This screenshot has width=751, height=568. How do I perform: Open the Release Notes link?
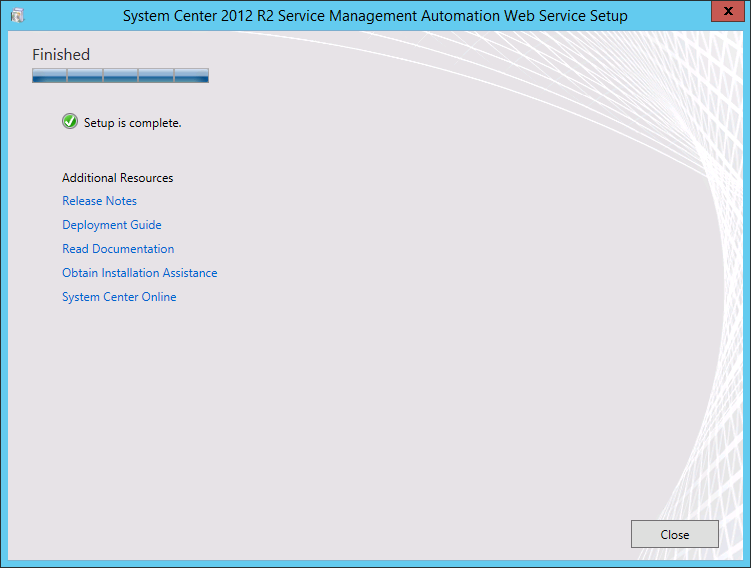[x=99, y=201]
